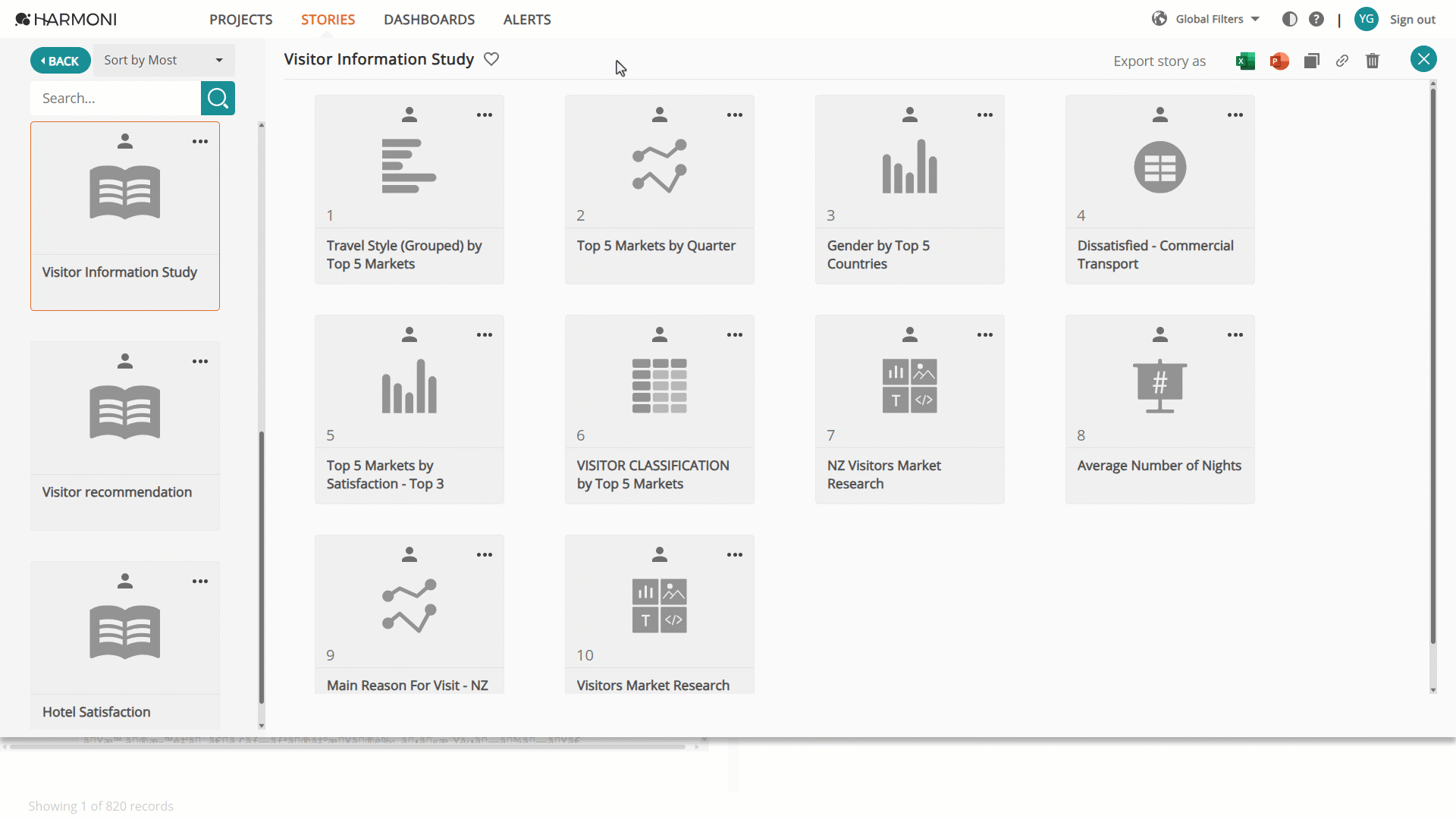Favorite Visitor Information Study with heart icon
Screen dimensions: 1456x819
click(x=491, y=59)
